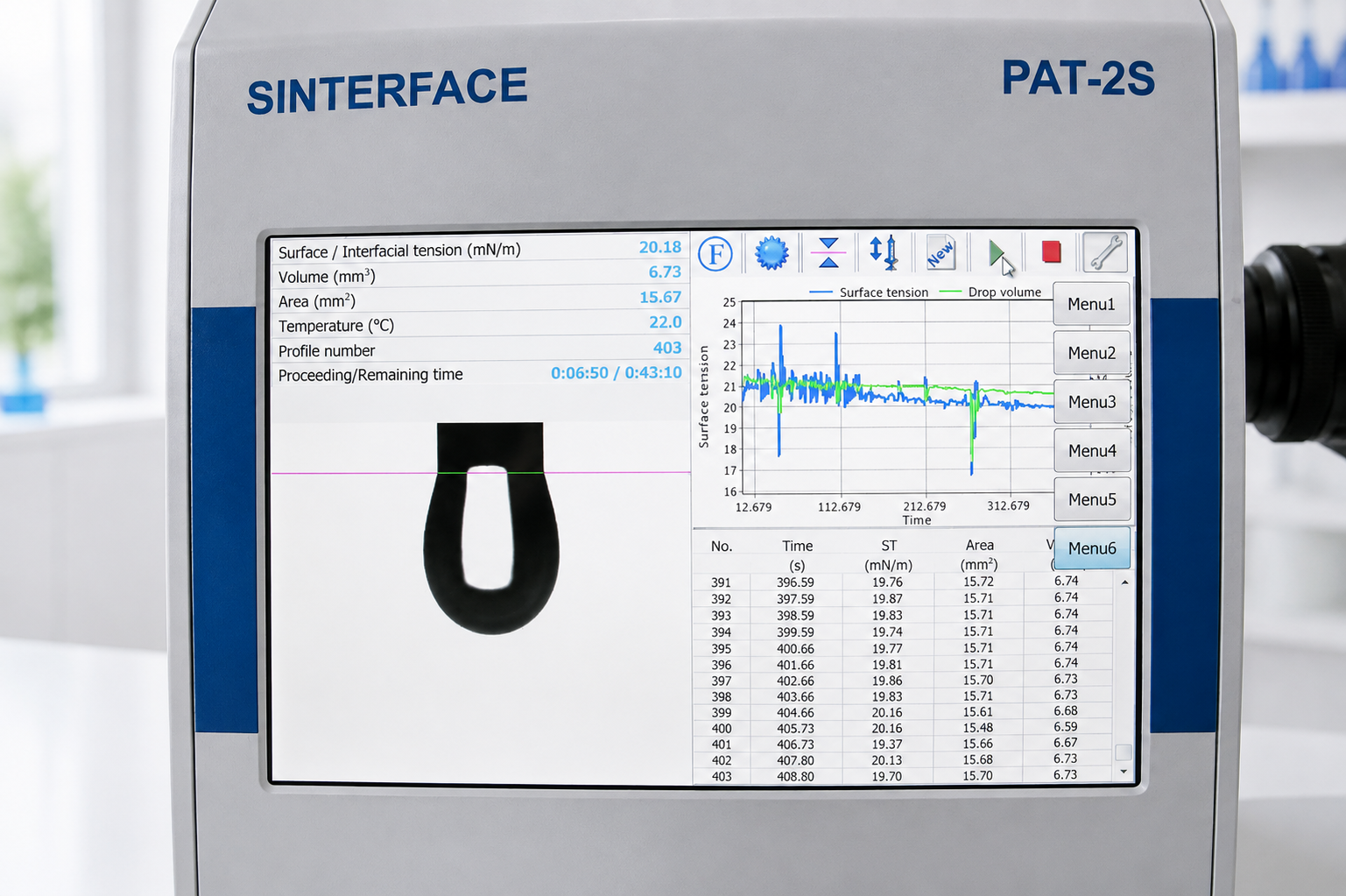Select Menu3
Viewport: 1346px width, 896px height.
tap(1091, 402)
